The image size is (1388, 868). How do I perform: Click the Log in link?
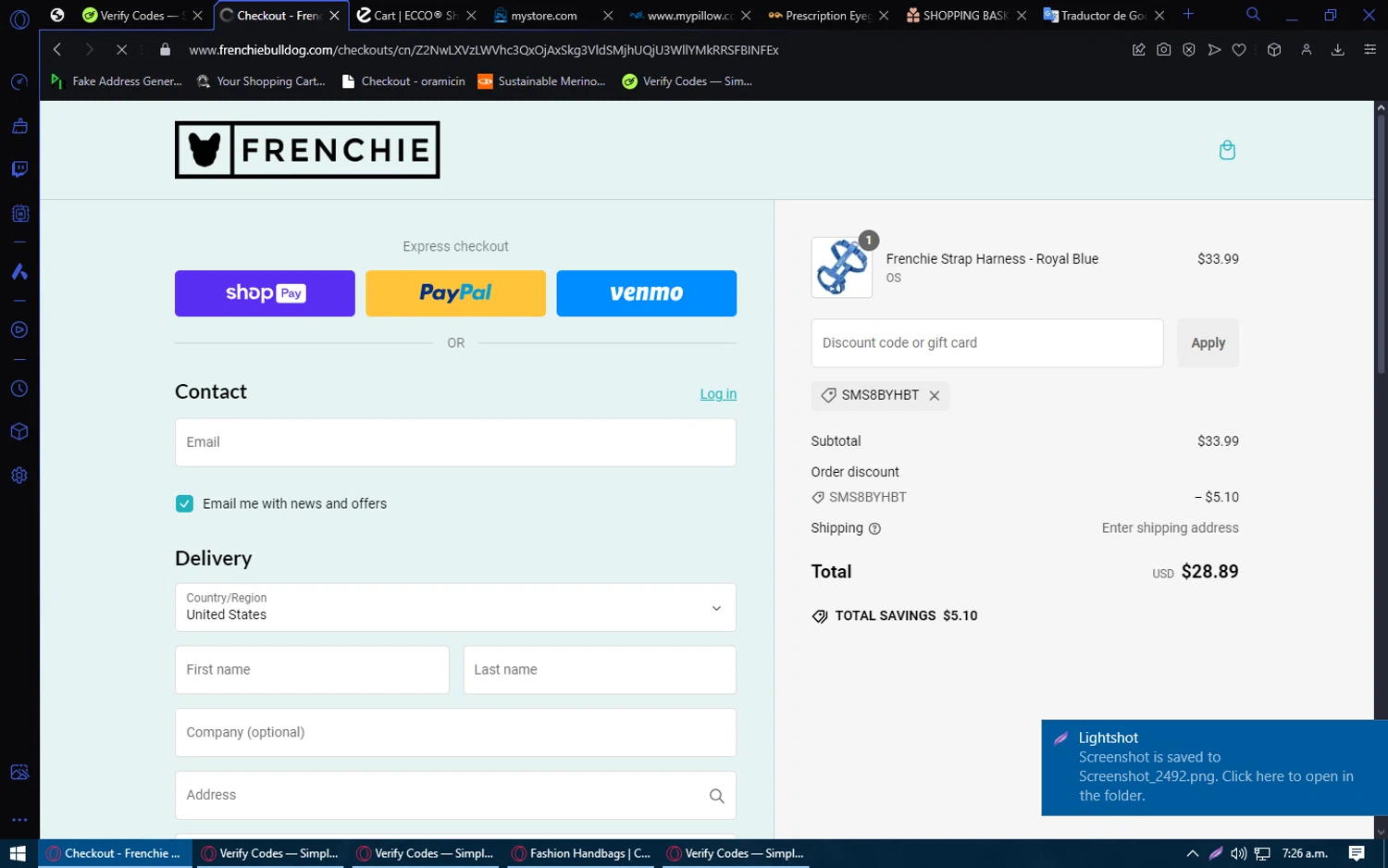pos(718,394)
